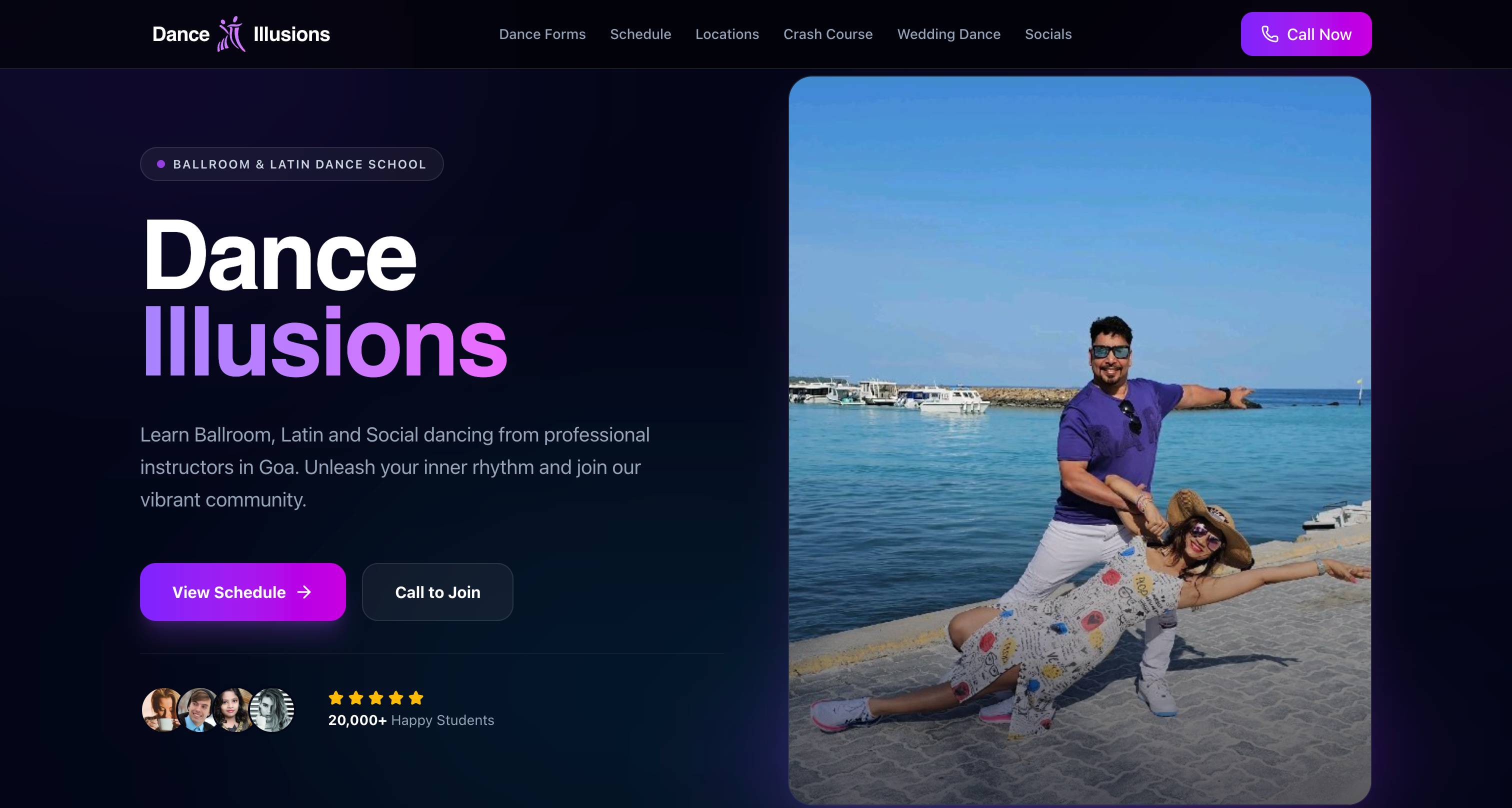Open the Crash Course nav item
Image resolution: width=1512 pixels, height=808 pixels.
[x=827, y=34]
